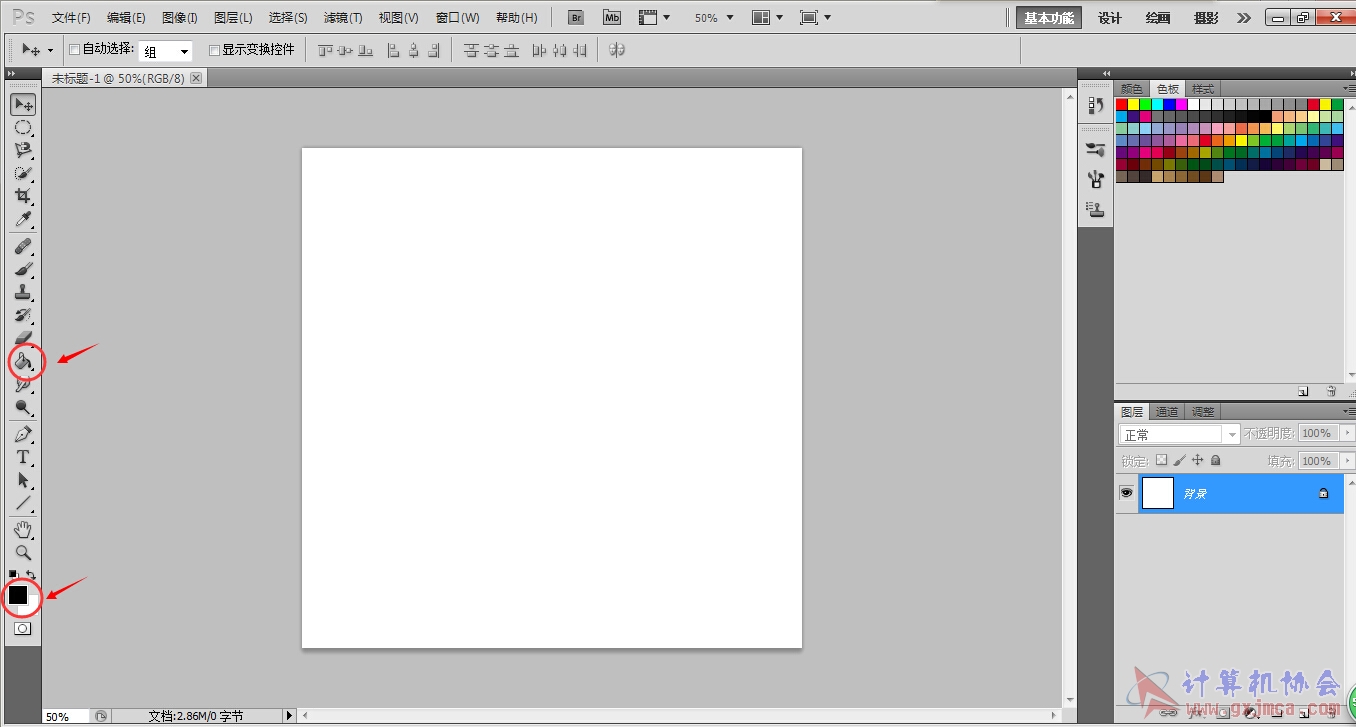
Task: Toggle Quick Mask mode
Action: click(x=23, y=629)
